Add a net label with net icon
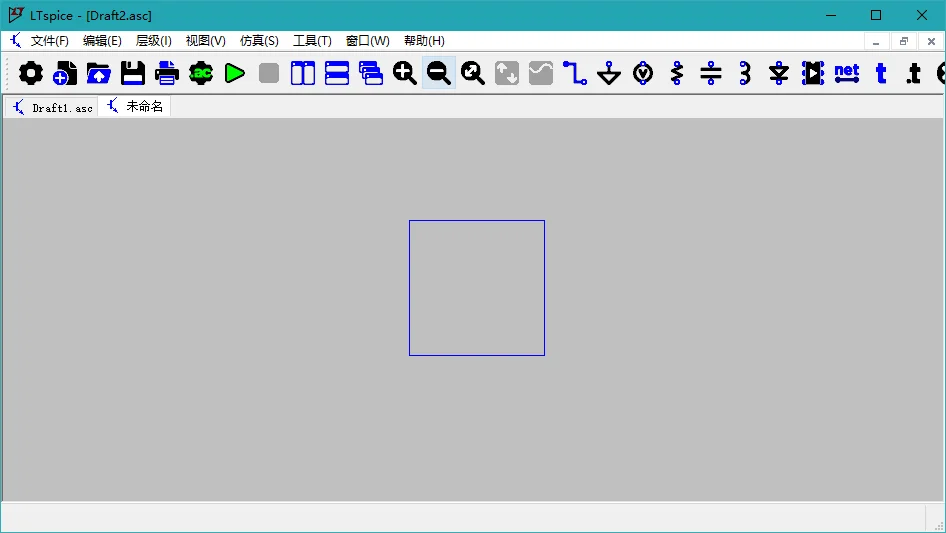This screenshot has width=946, height=533. point(847,74)
